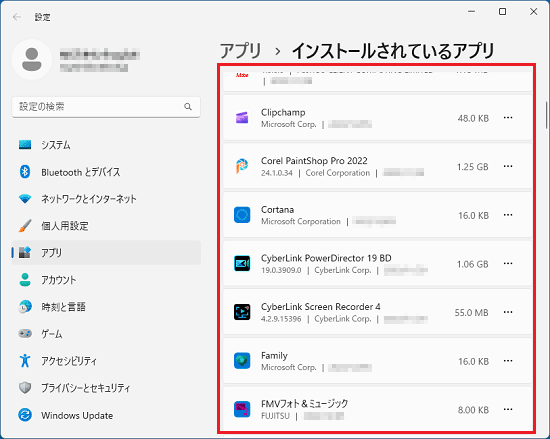Click the 時刻と言語 globe clock icon

tap(25, 307)
